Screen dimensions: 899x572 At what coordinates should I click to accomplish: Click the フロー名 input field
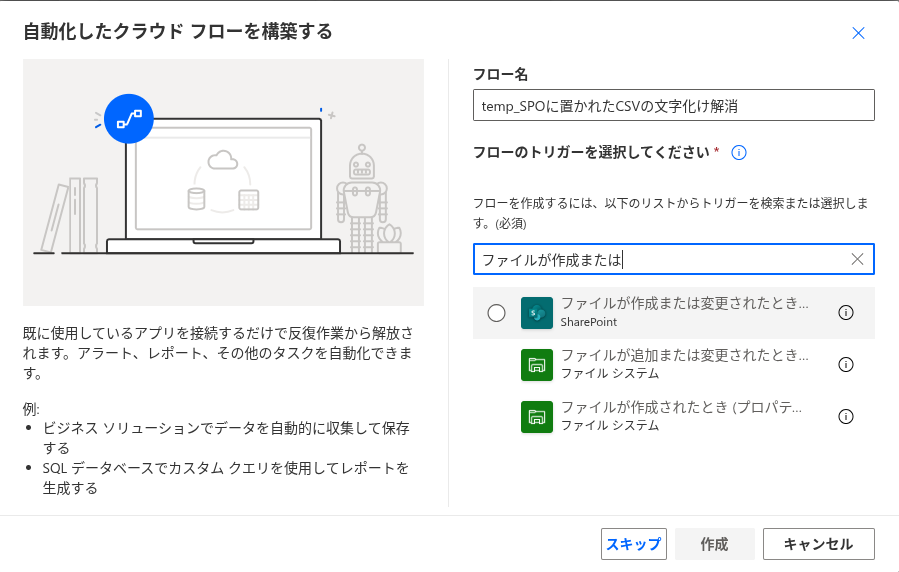point(674,105)
